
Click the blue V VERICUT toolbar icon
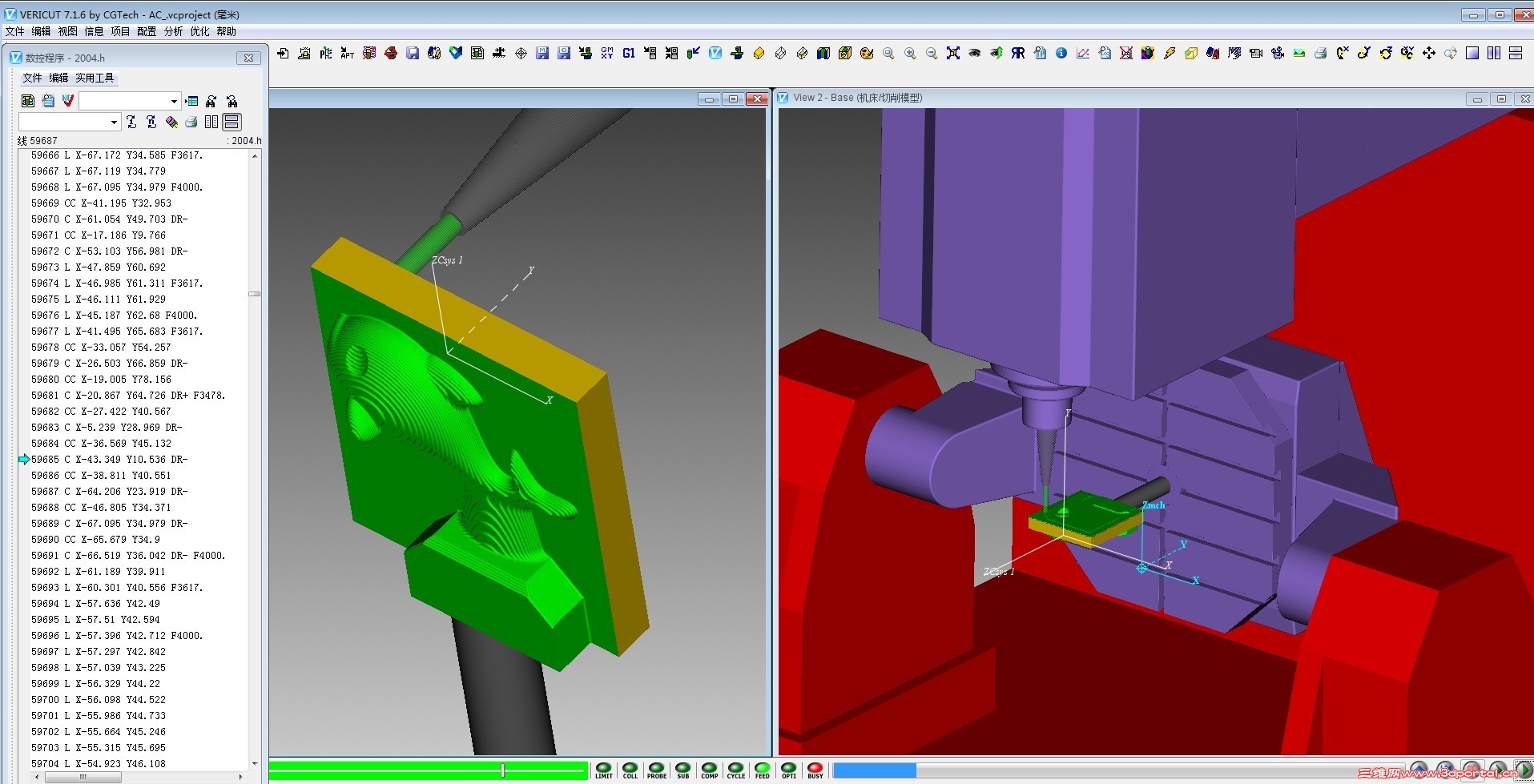point(715,53)
